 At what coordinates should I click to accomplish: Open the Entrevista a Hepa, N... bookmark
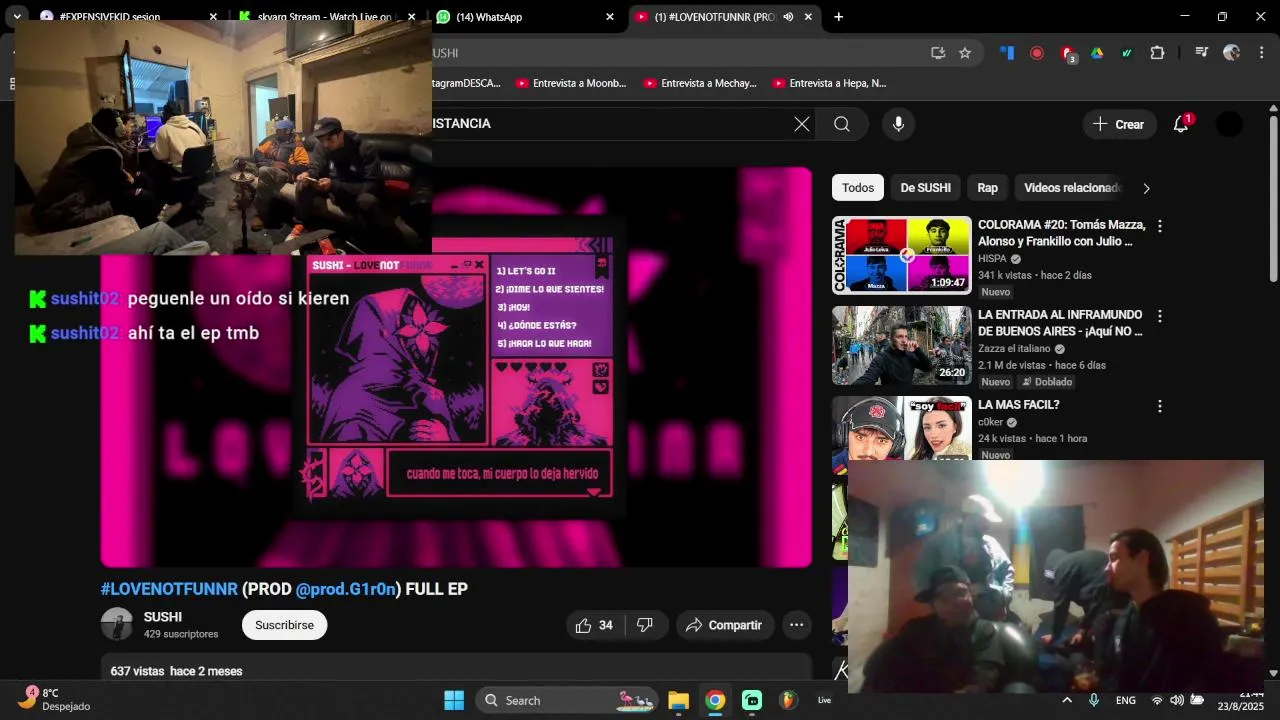[x=828, y=83]
